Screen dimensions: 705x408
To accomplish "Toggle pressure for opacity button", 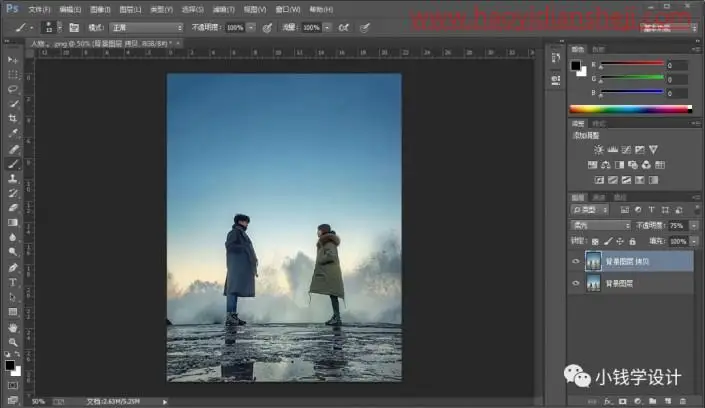I will point(267,28).
